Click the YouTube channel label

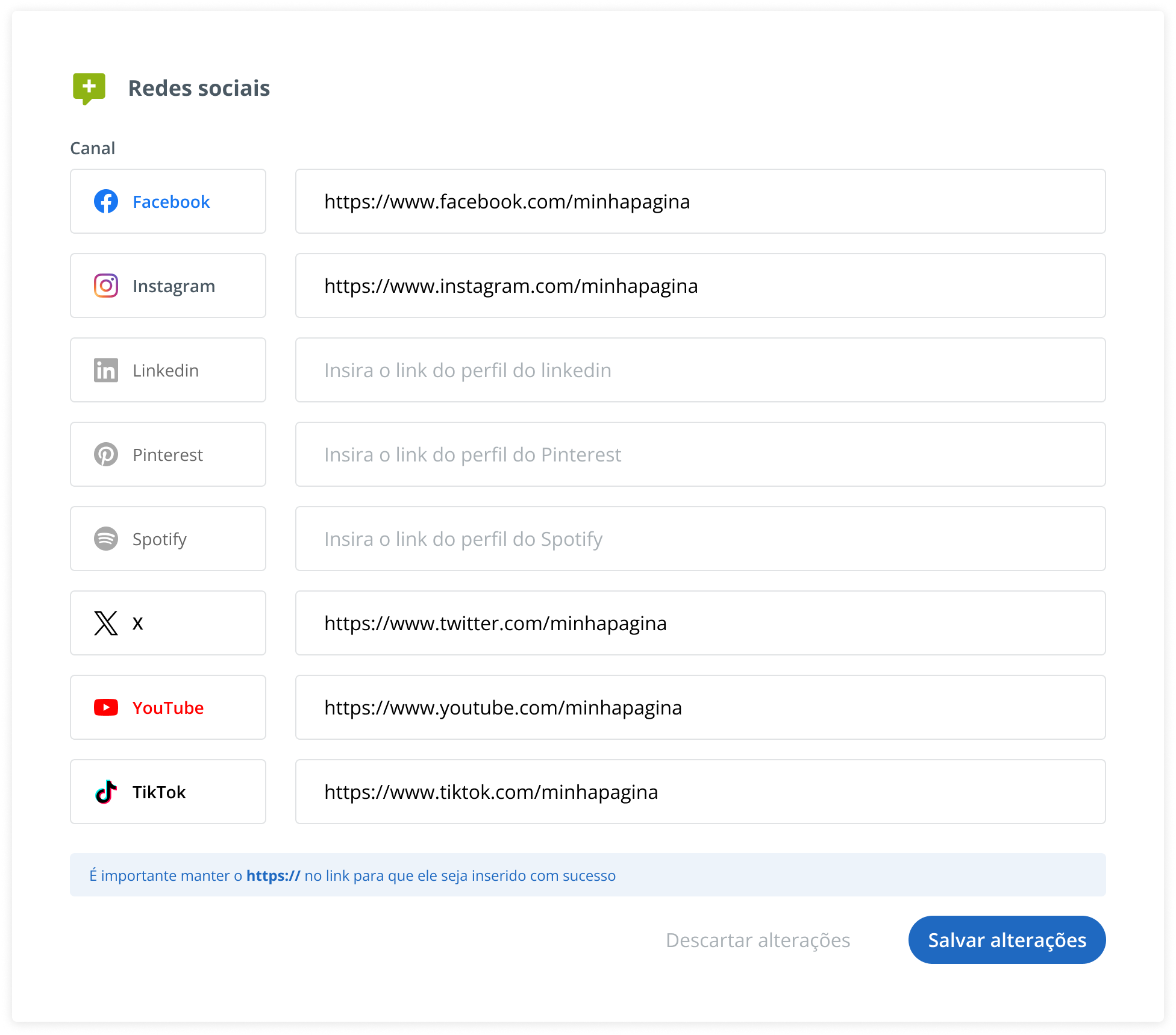tap(168, 708)
